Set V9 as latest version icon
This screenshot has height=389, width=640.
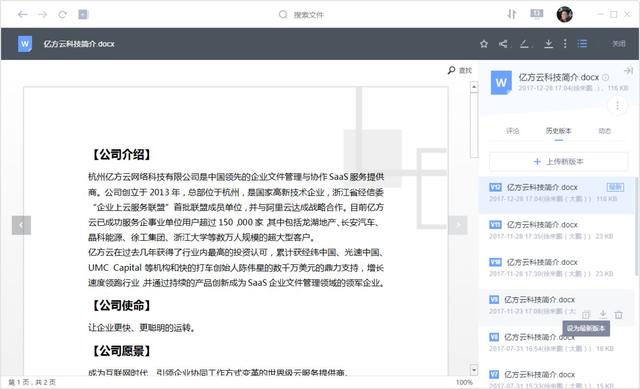(x=587, y=314)
